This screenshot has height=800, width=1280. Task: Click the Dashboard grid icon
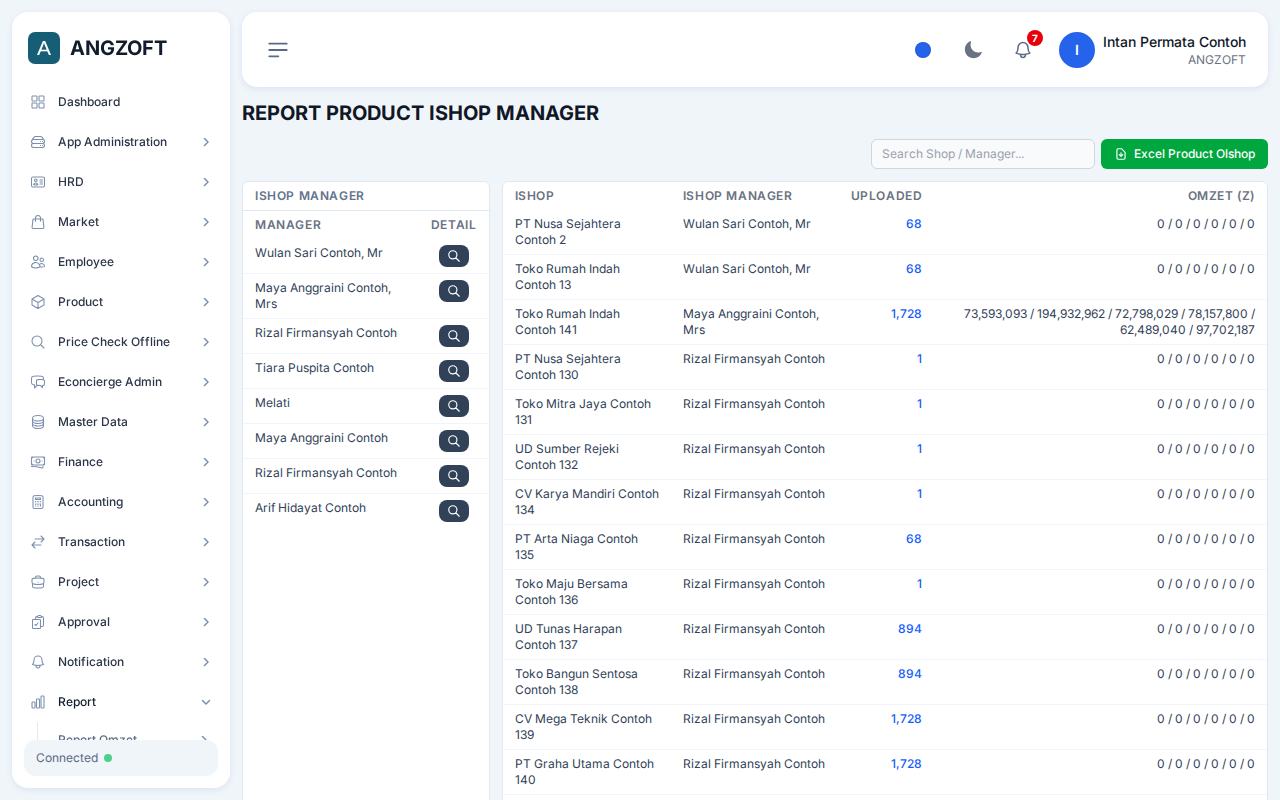point(38,102)
